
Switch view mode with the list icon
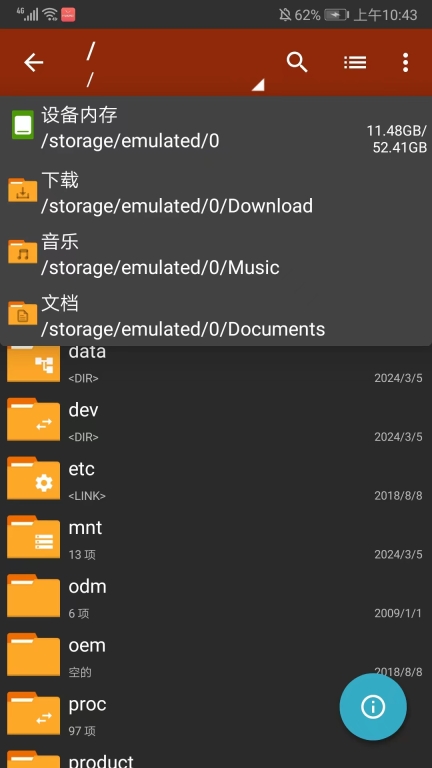pos(355,62)
